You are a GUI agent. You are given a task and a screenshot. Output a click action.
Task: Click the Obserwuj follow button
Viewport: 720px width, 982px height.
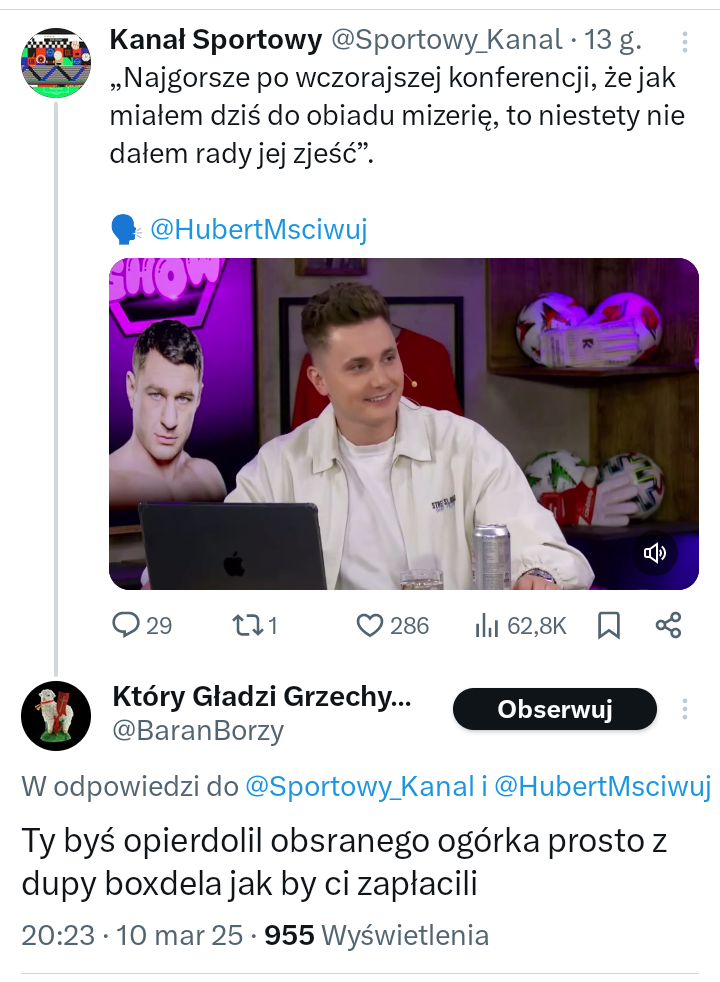coord(554,710)
